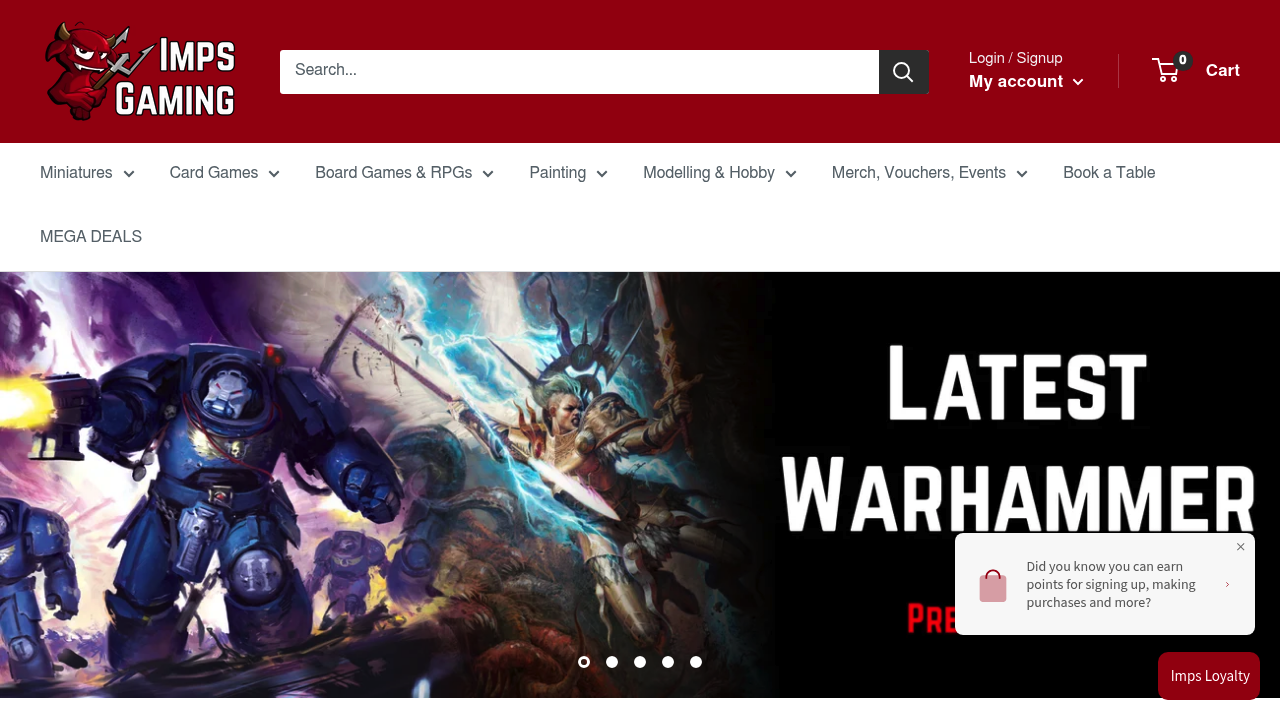This screenshot has height=720, width=1280.
Task: Open Board Games & RPGs menu
Action: (x=405, y=173)
